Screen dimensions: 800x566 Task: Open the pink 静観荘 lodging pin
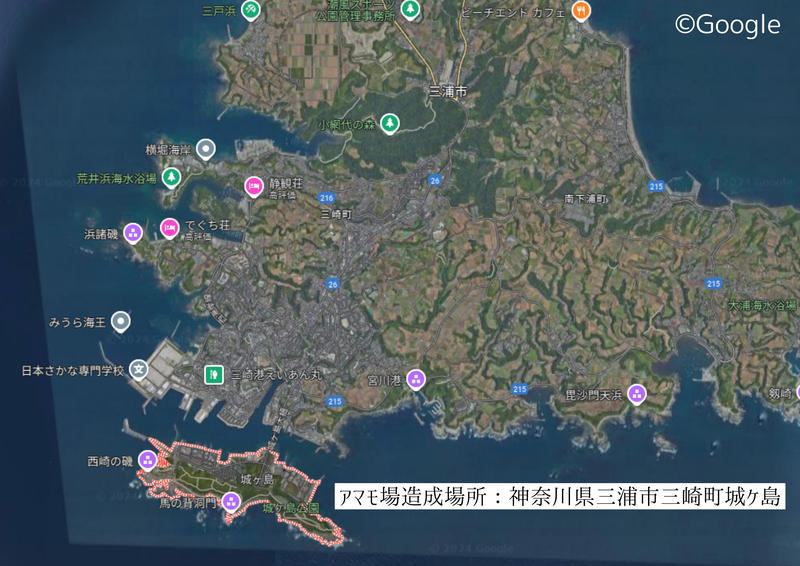253,186
